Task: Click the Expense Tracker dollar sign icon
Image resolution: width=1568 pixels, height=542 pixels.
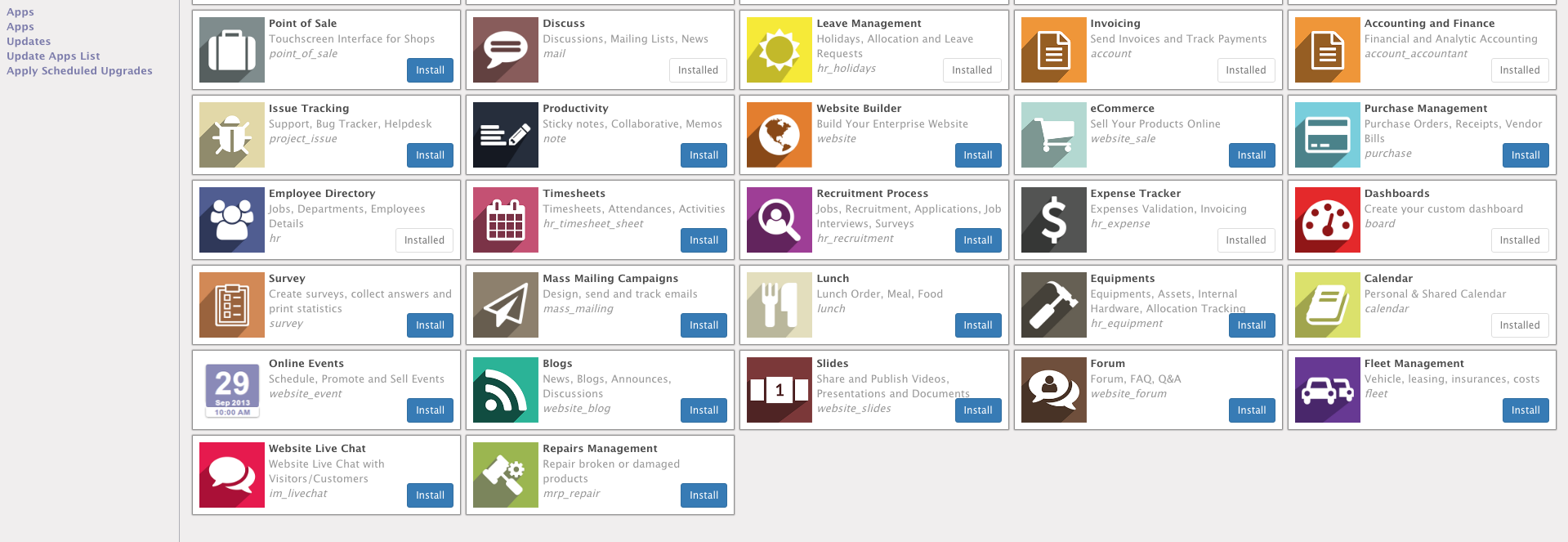Action: pyautogui.click(x=1053, y=220)
